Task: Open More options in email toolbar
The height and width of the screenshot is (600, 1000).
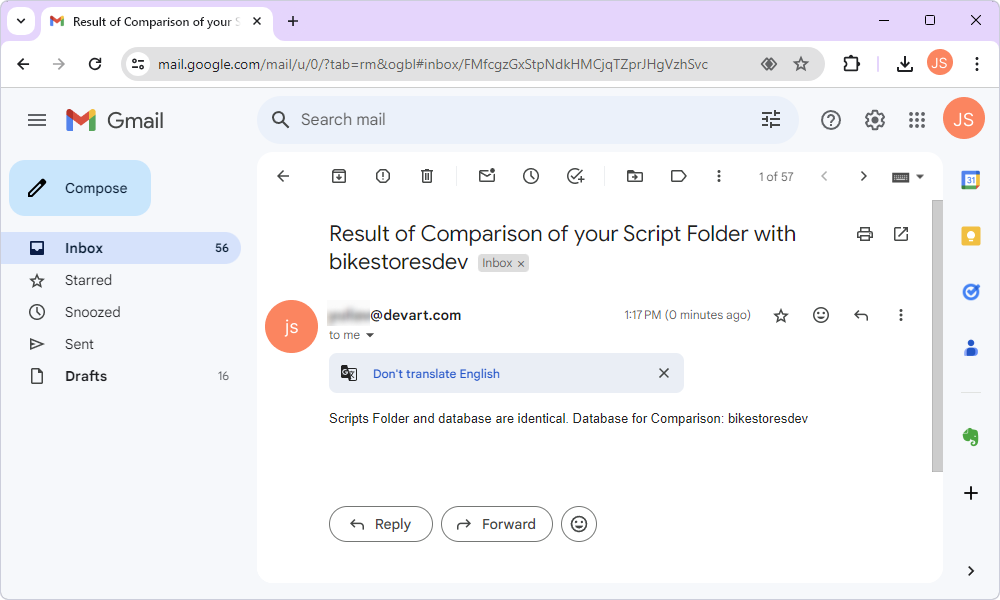Action: (x=719, y=176)
